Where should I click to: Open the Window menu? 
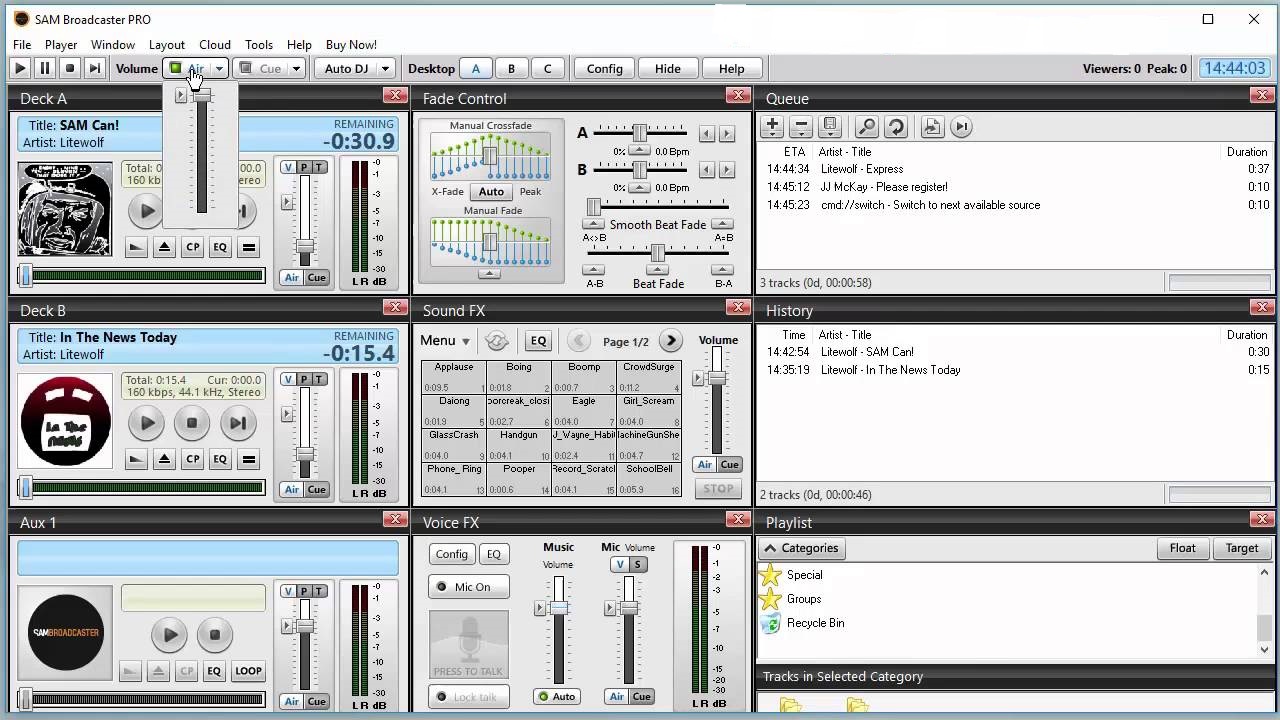113,45
